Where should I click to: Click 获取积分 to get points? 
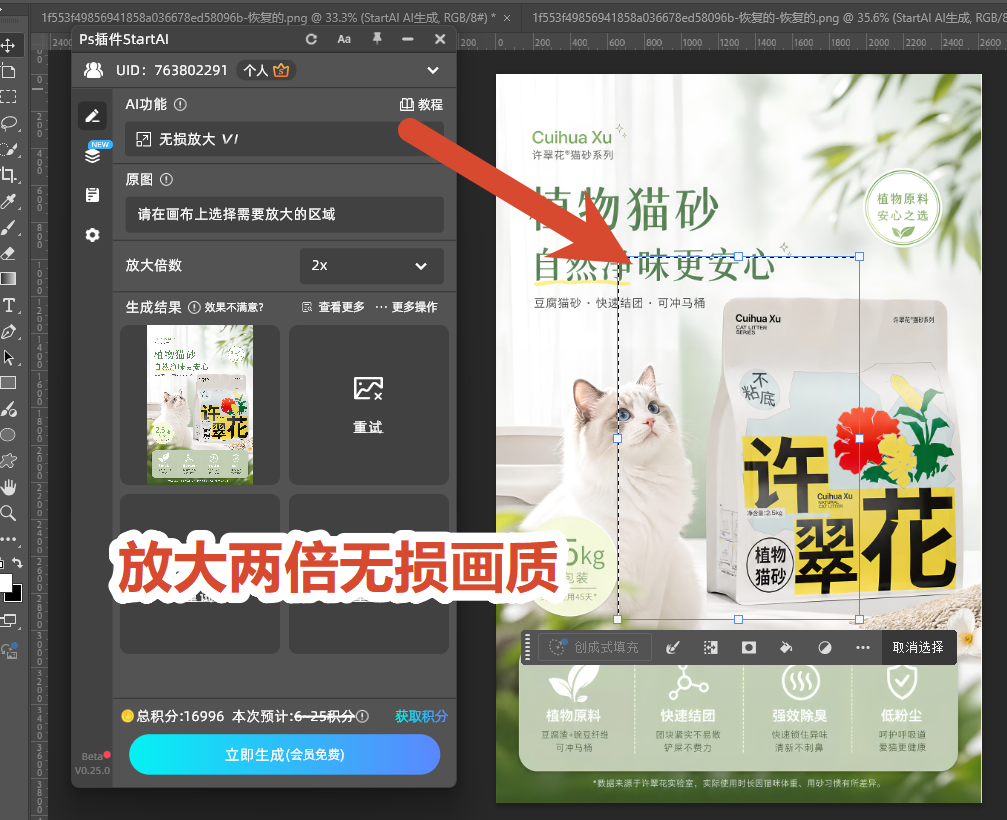(x=421, y=716)
